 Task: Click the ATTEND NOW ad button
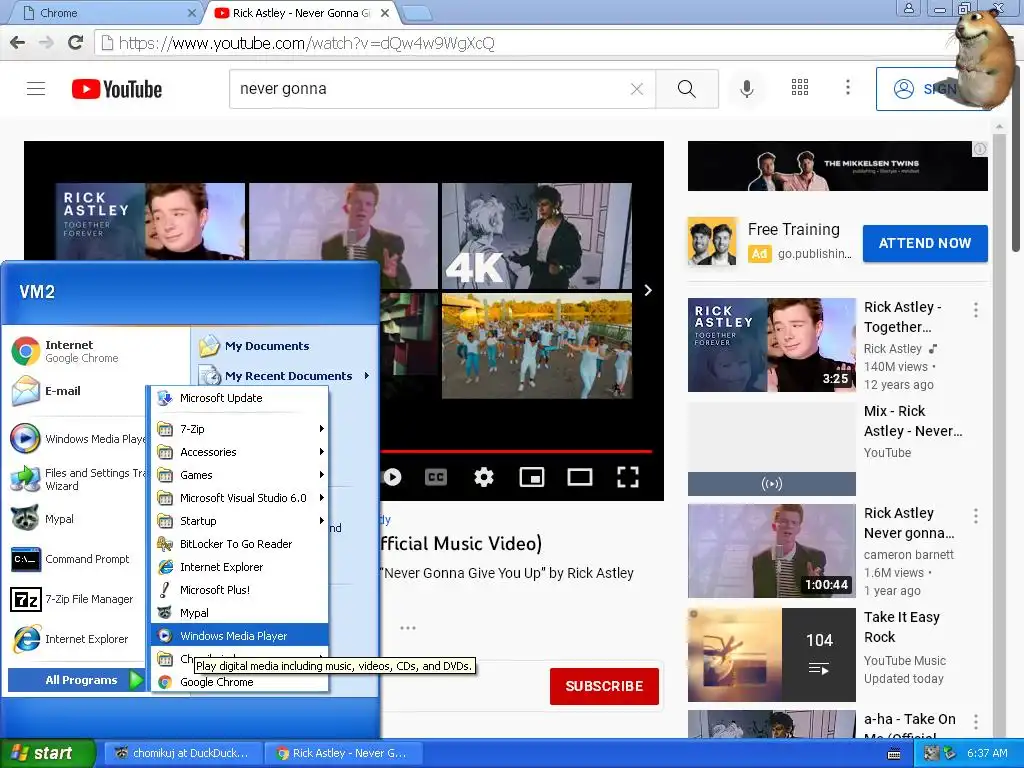click(925, 244)
